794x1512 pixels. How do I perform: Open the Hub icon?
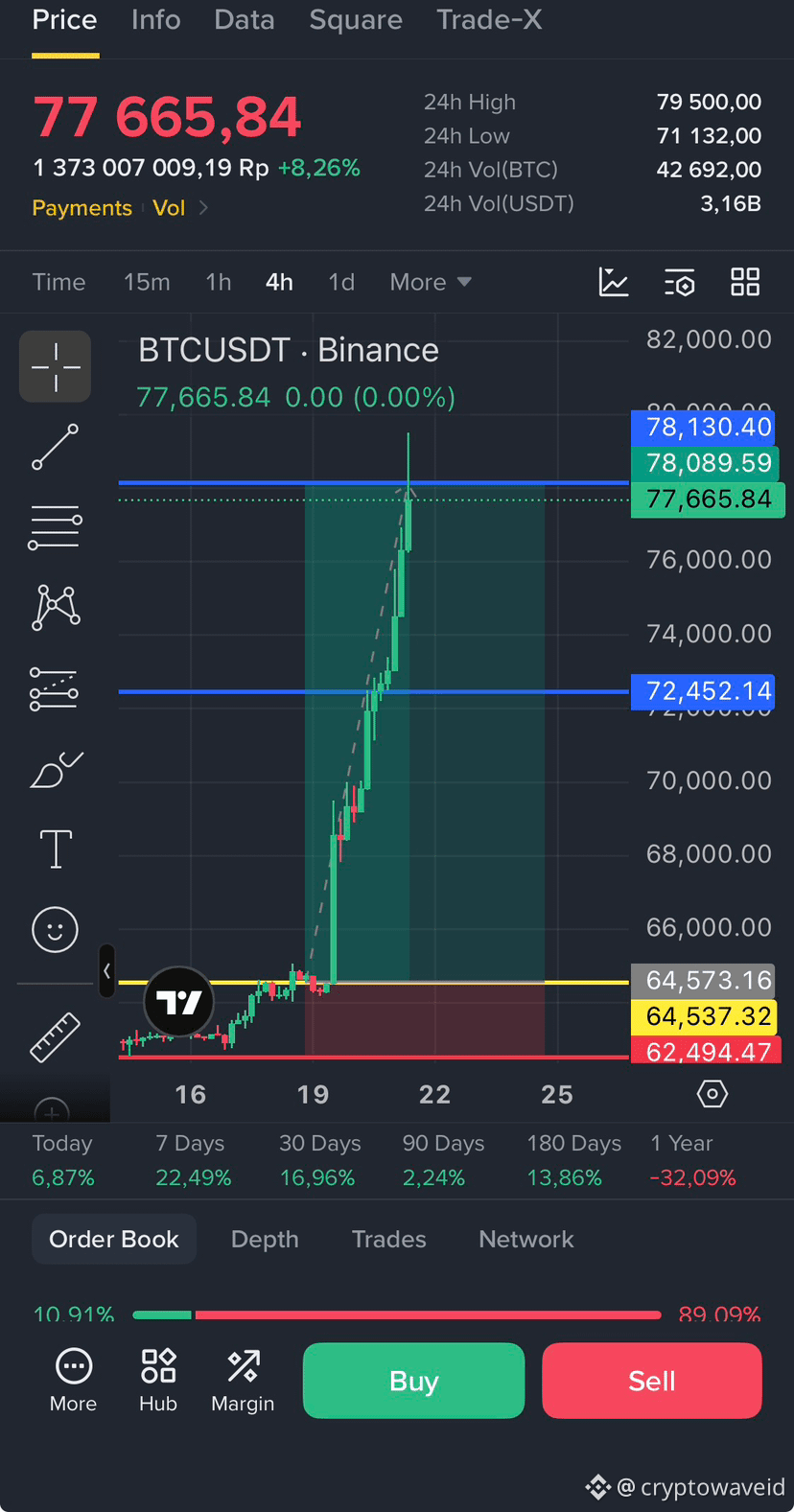coord(158,1381)
